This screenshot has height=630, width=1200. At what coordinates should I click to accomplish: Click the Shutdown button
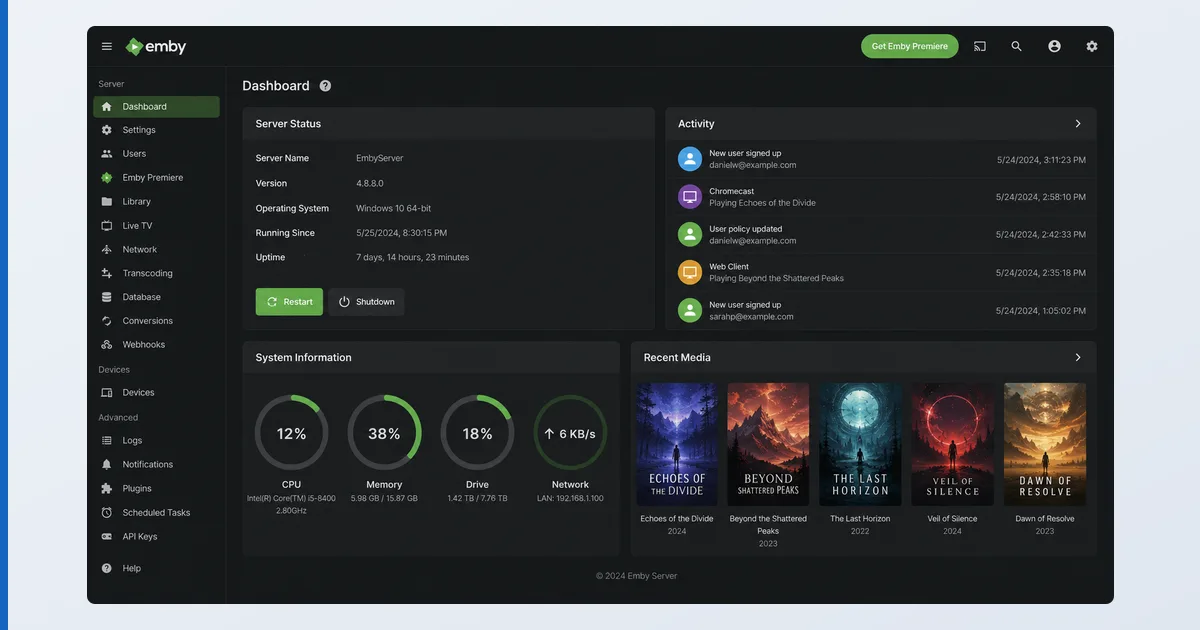(366, 302)
